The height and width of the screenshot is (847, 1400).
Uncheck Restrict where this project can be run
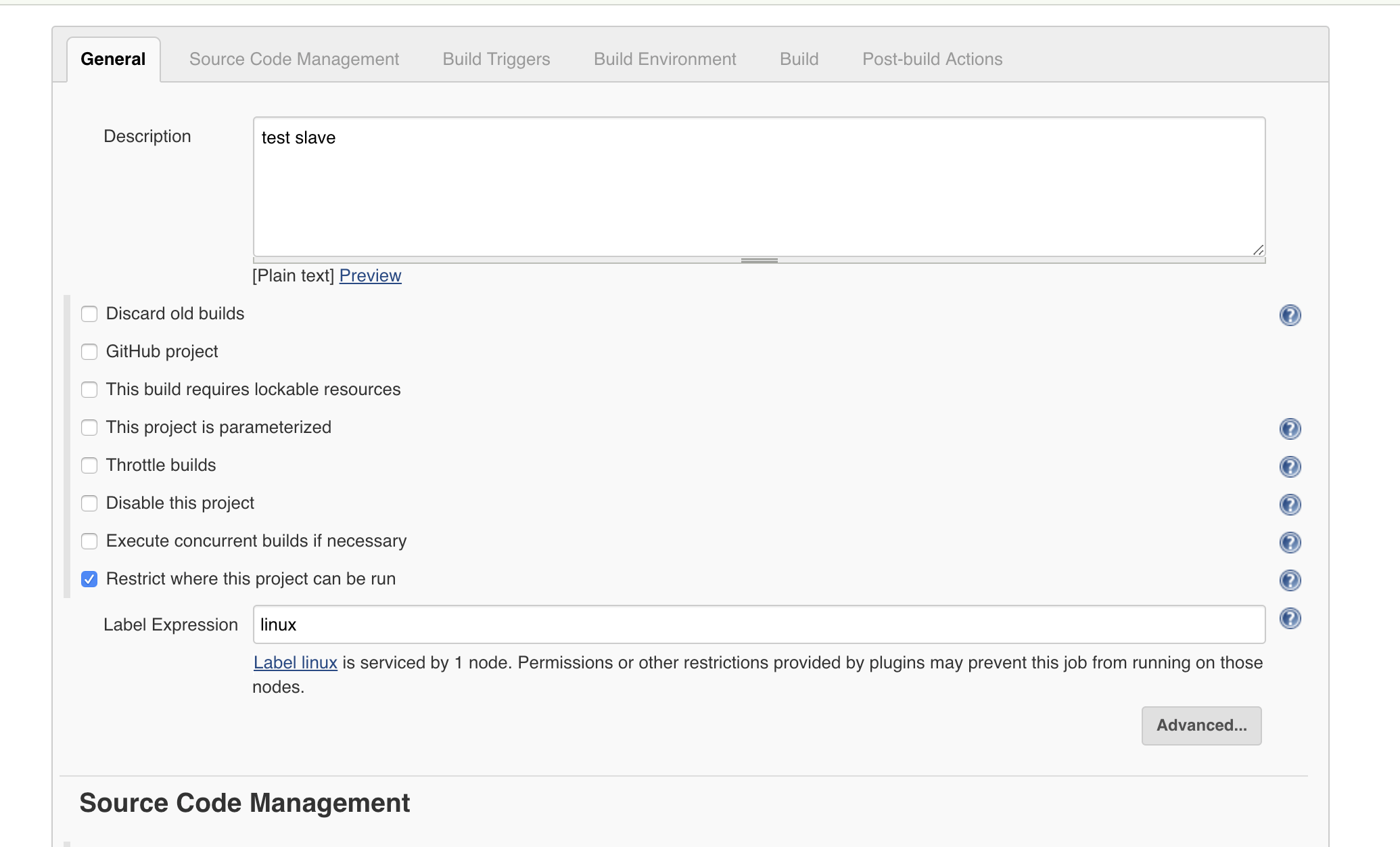[x=89, y=579]
